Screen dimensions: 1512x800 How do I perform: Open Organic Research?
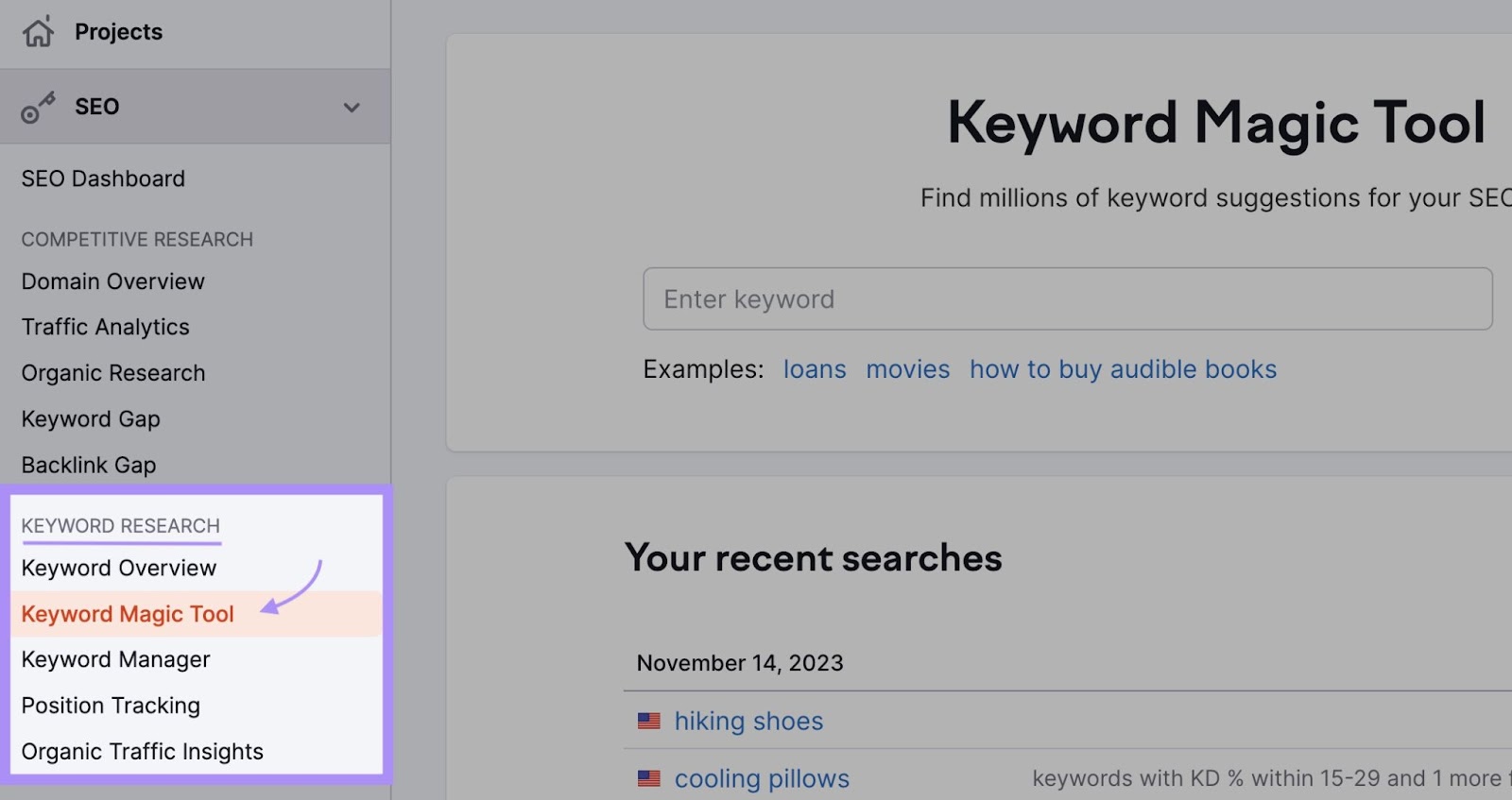[x=112, y=373]
